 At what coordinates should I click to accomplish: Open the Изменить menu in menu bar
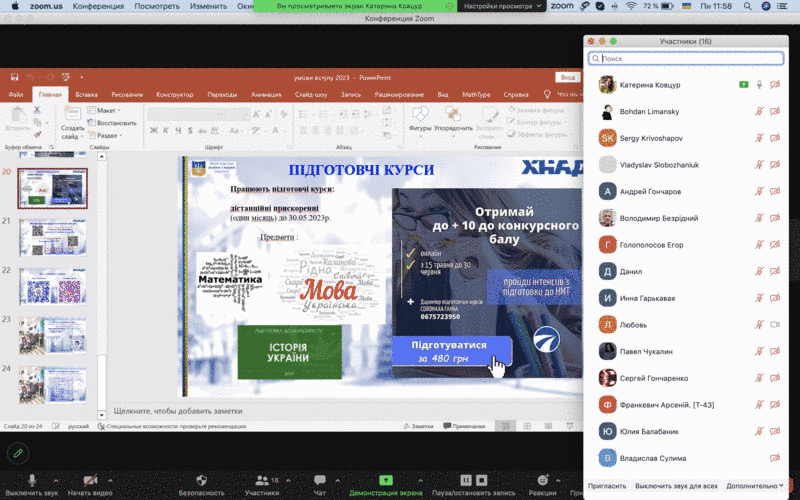pos(208,6)
